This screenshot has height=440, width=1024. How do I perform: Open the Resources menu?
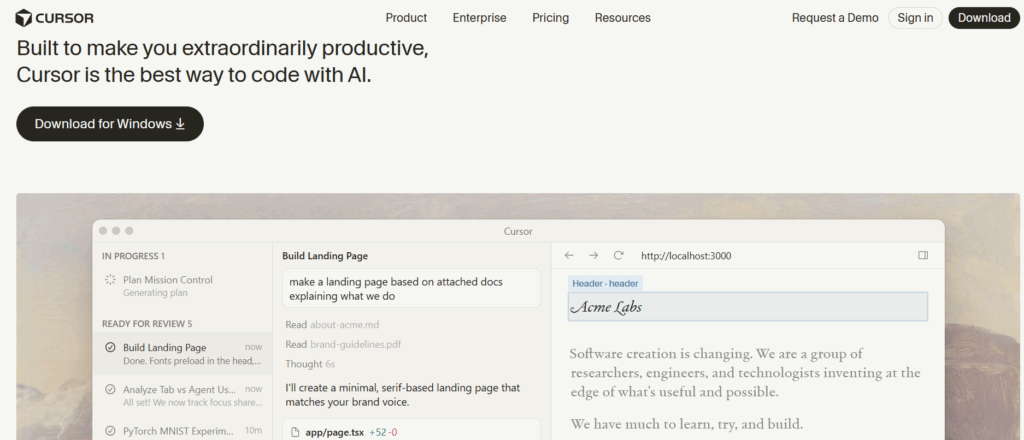coord(622,18)
